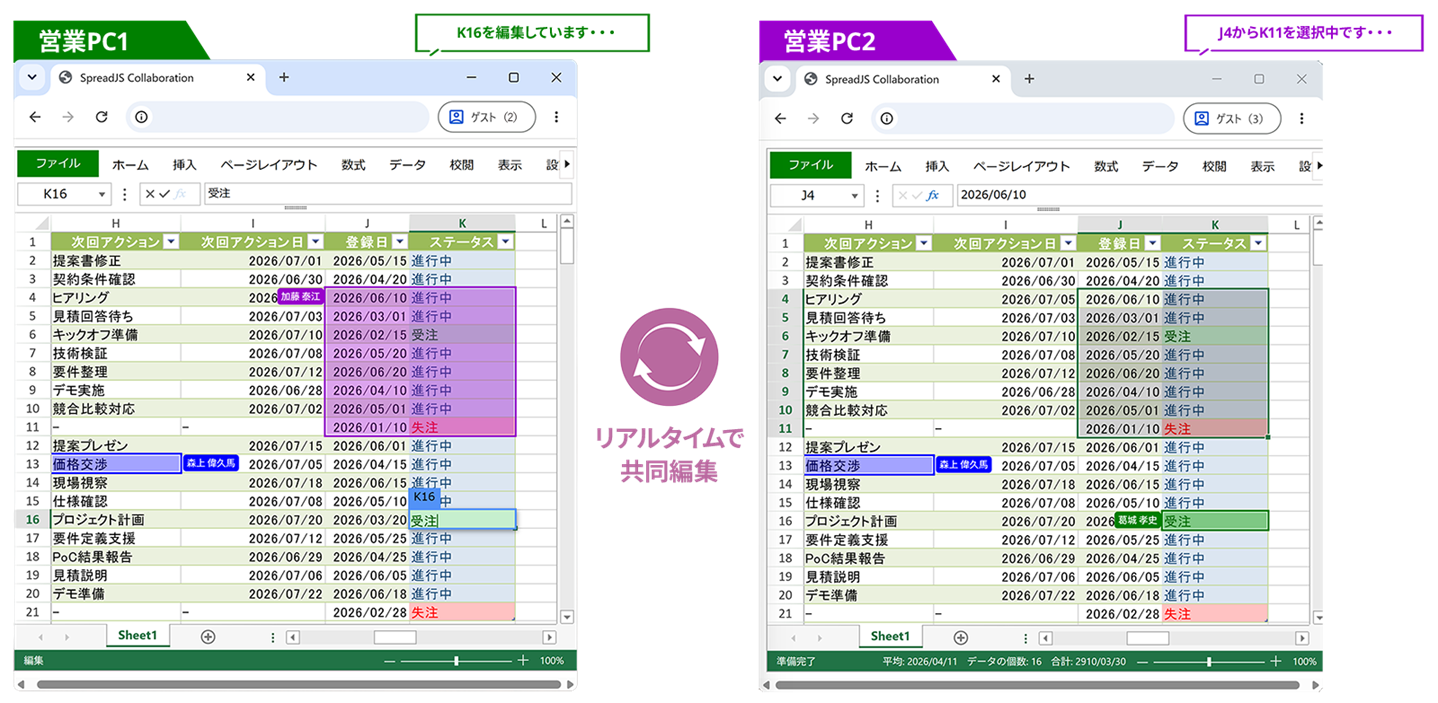Viewport: 1438px width, 703px height.
Task: Click 価格交渉 cell in 営業PC1
Action: pos(116,464)
